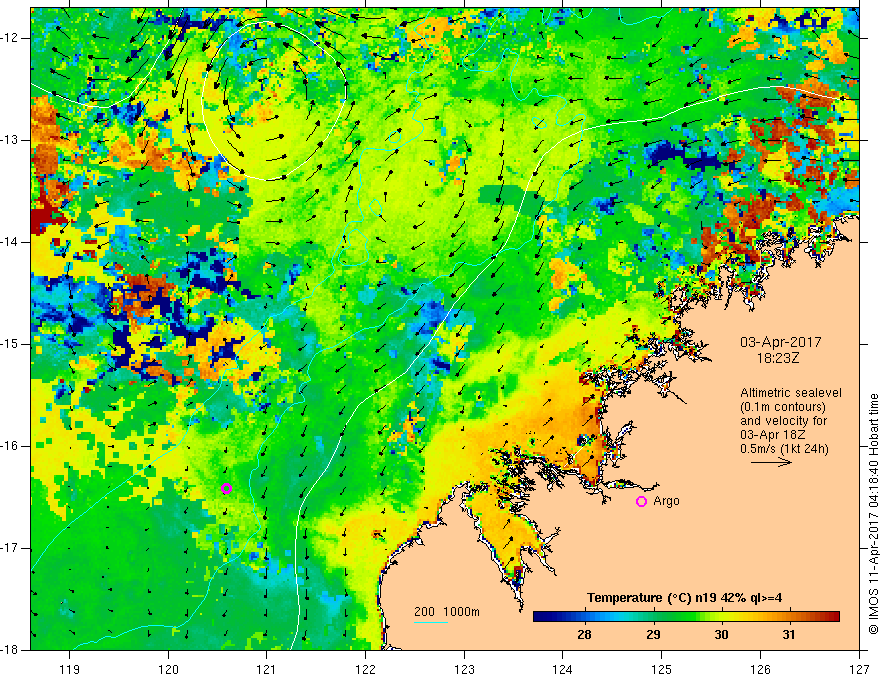Select the temperature color bar
The width and height of the screenshot is (880, 680).
coord(686,617)
